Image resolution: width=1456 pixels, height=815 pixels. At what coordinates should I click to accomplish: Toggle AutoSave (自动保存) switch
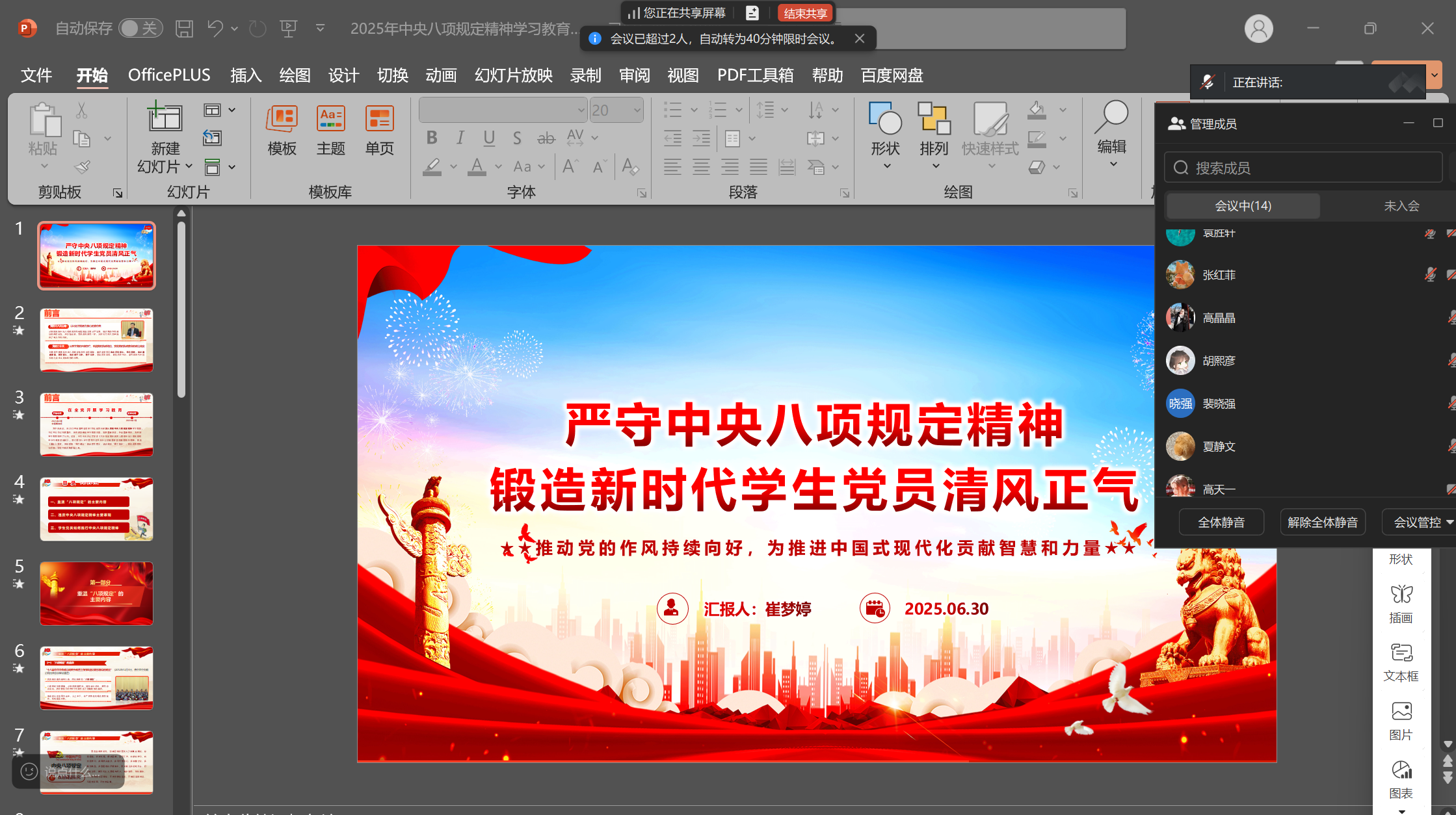pyautogui.click(x=140, y=29)
